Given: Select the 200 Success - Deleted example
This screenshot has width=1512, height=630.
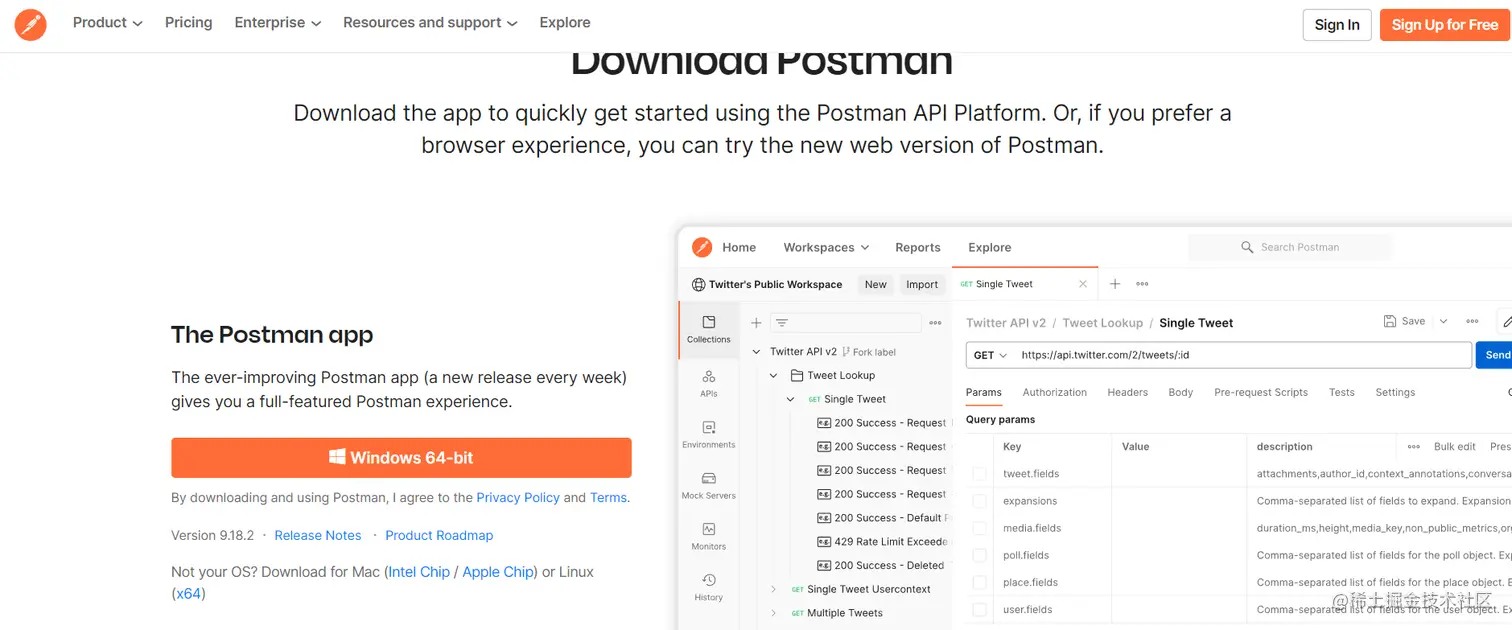Looking at the screenshot, I should pyautogui.click(x=880, y=565).
